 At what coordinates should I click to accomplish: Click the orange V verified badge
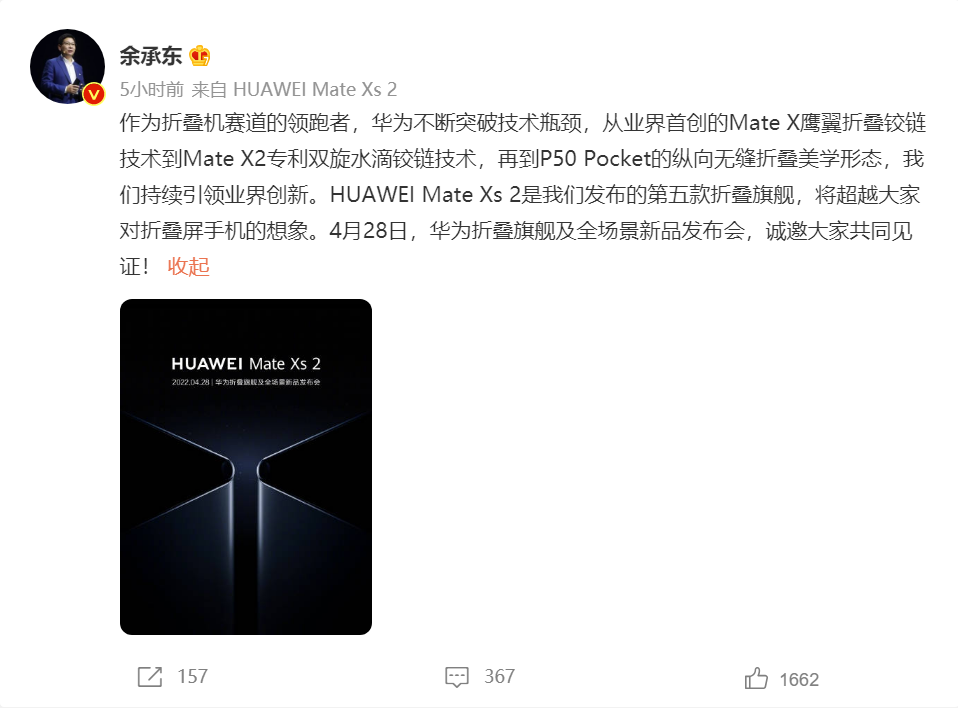click(93, 94)
